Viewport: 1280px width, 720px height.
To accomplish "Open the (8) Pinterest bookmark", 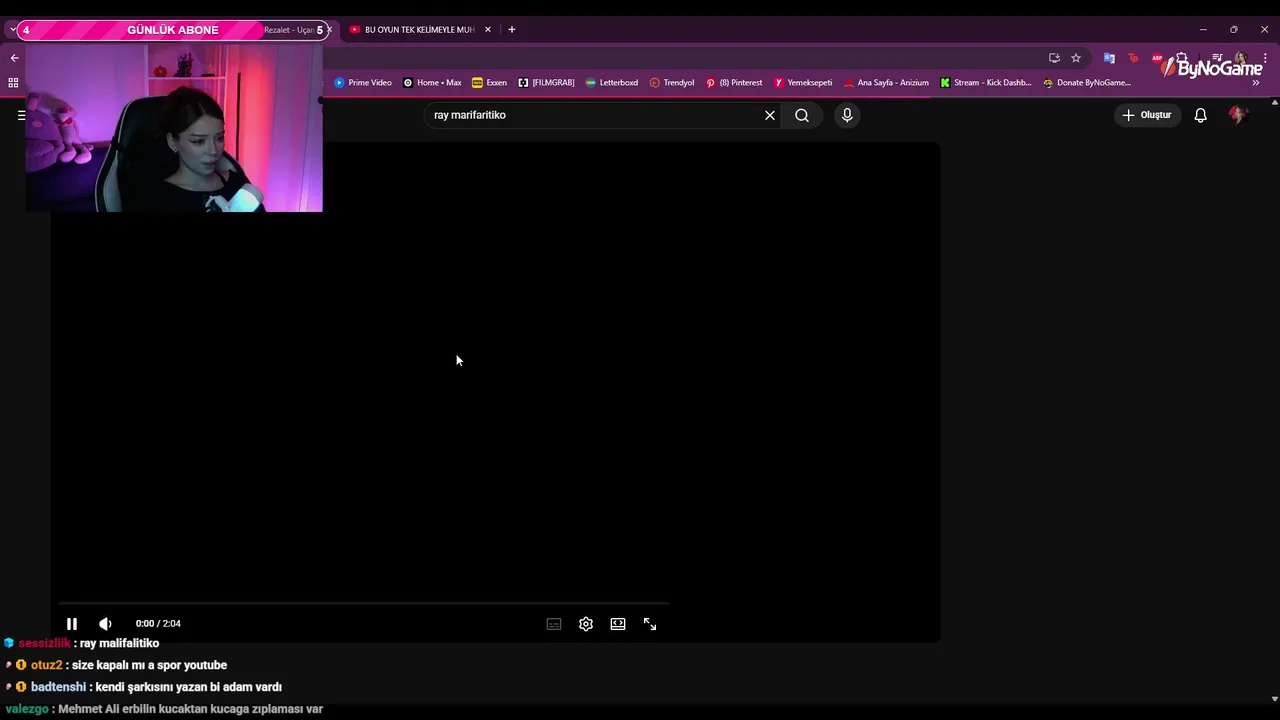I will [x=734, y=83].
